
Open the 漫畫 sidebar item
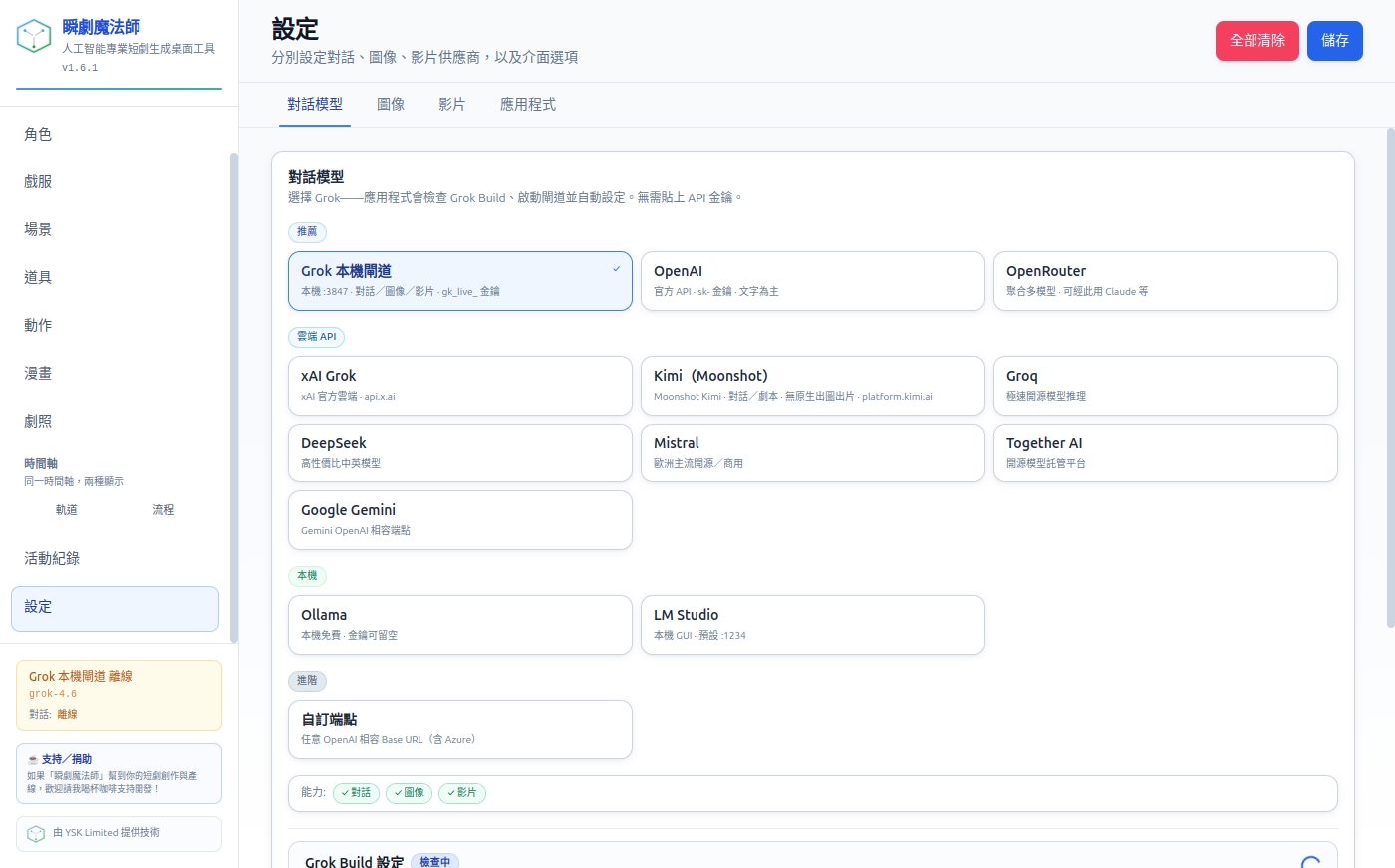[x=115, y=373]
